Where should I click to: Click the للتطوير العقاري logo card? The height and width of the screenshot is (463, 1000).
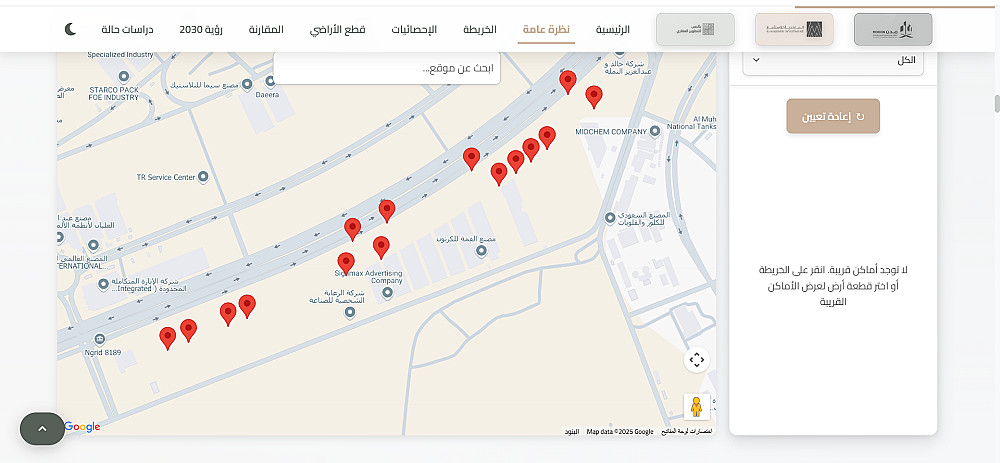[695, 29]
